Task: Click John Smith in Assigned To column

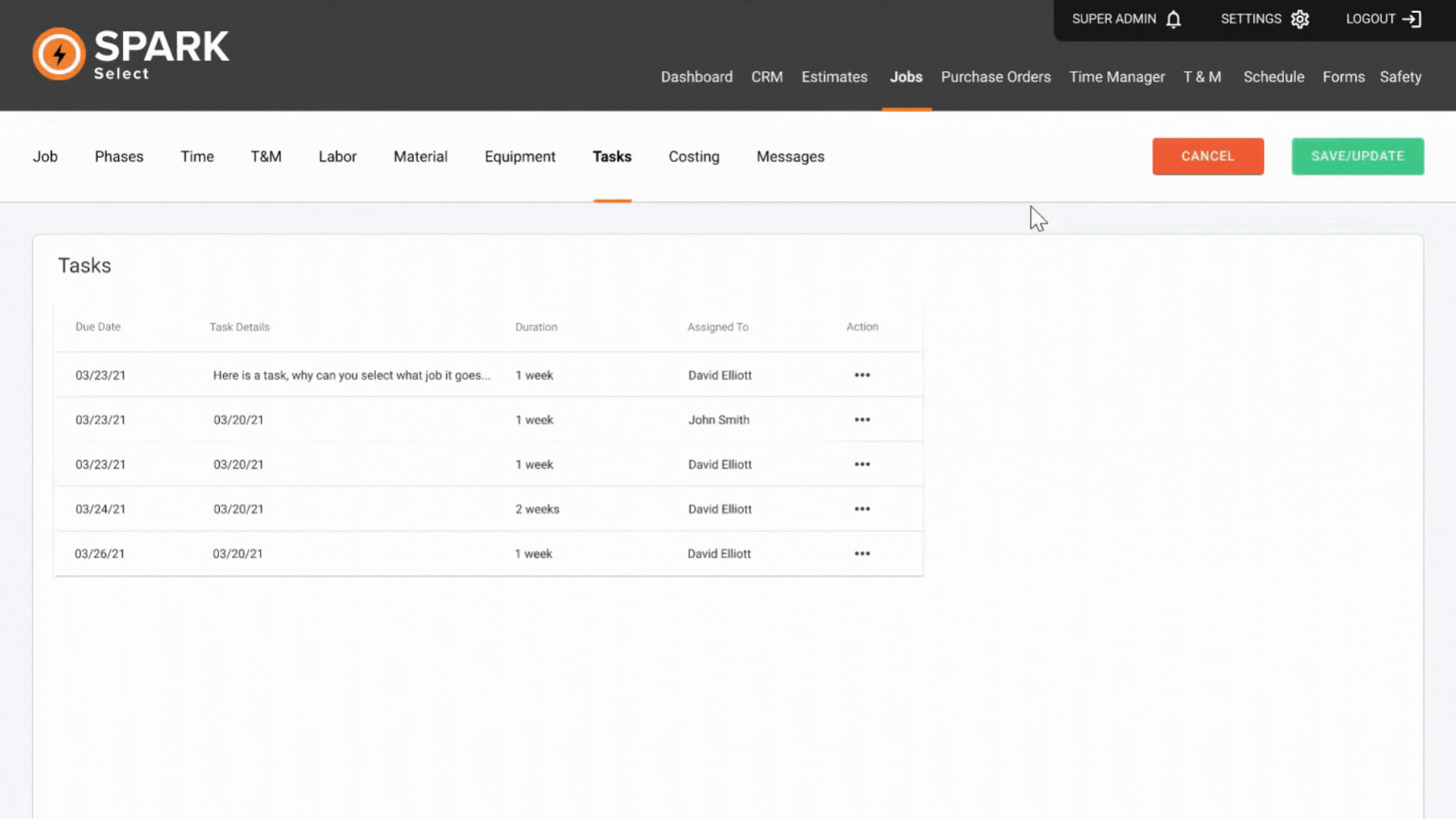Action: click(x=719, y=419)
